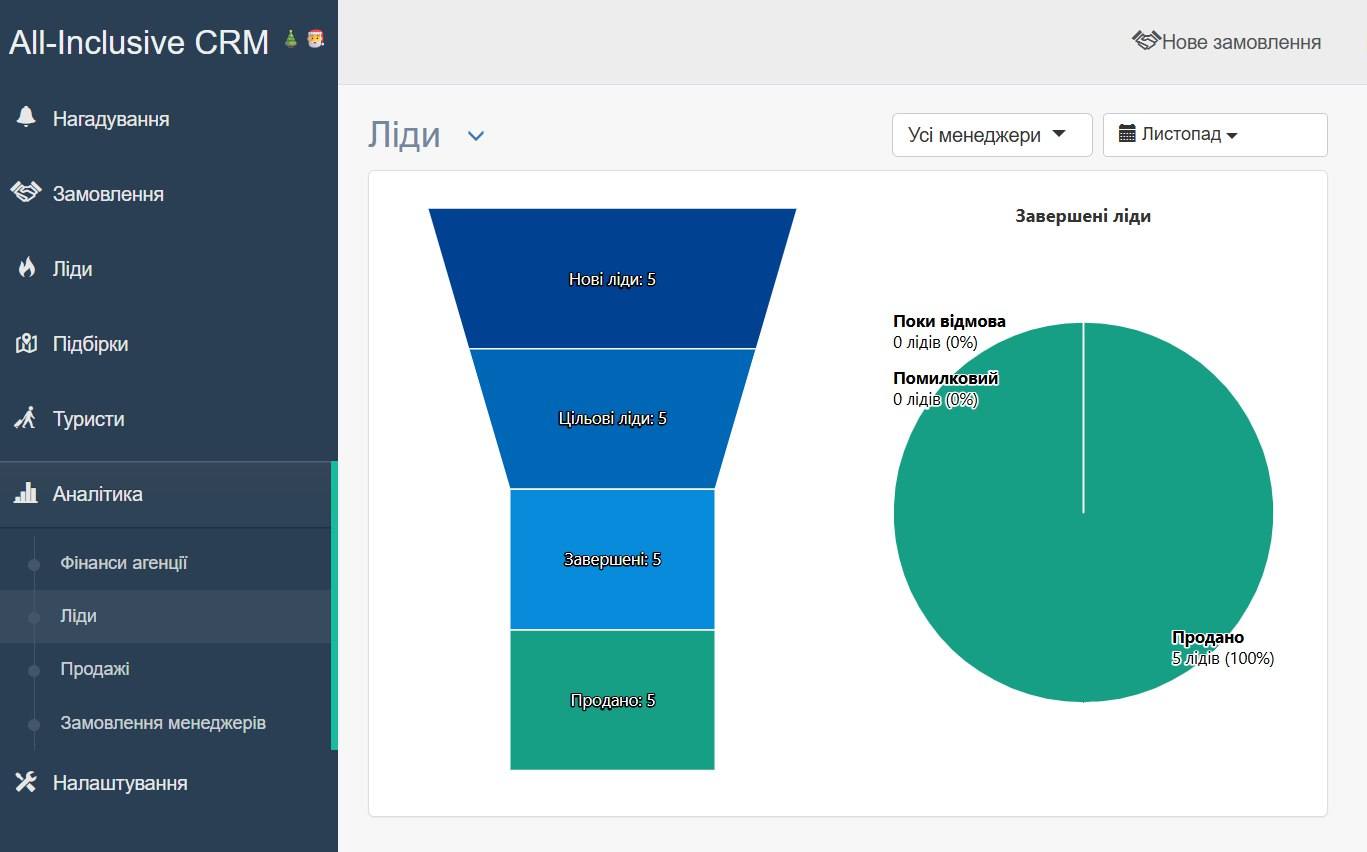
Task: Open the Листопад month dropdown
Action: (1214, 135)
